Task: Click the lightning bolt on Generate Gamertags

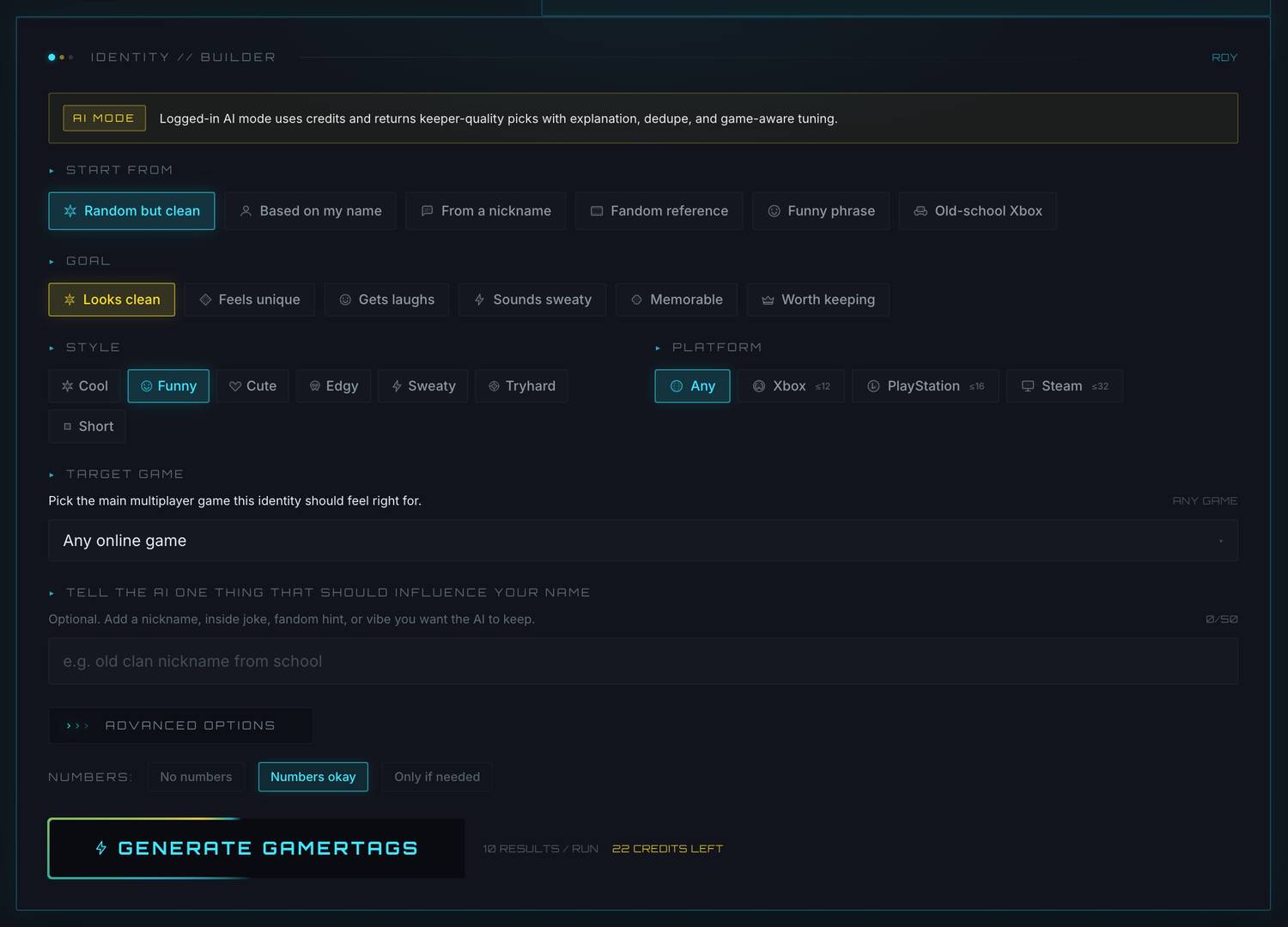Action: [101, 848]
